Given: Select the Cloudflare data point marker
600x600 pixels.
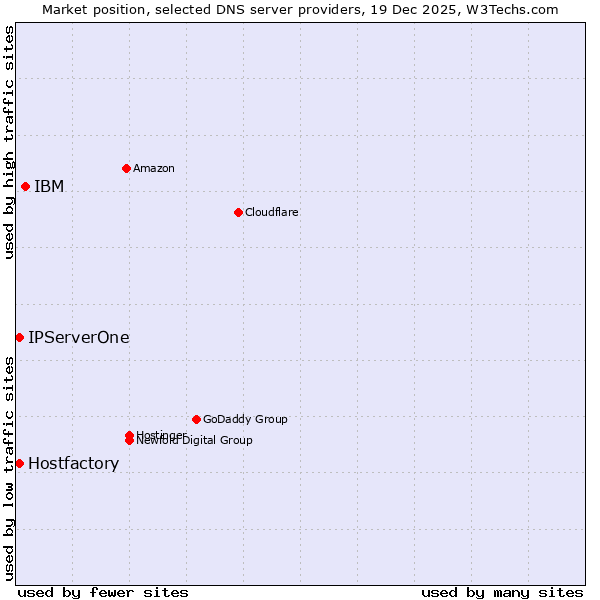Looking at the screenshot, I should tap(238, 212).
